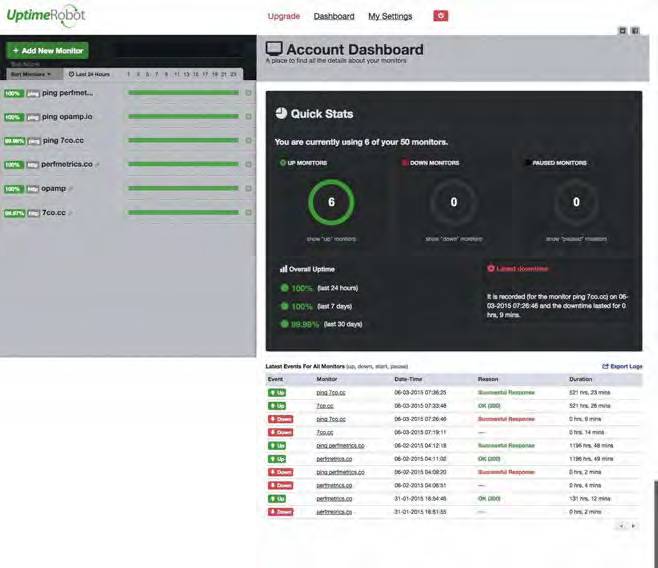Click the ping type badge beside ping opamp.io
Viewport: 658px width, 568px height.
(33, 117)
